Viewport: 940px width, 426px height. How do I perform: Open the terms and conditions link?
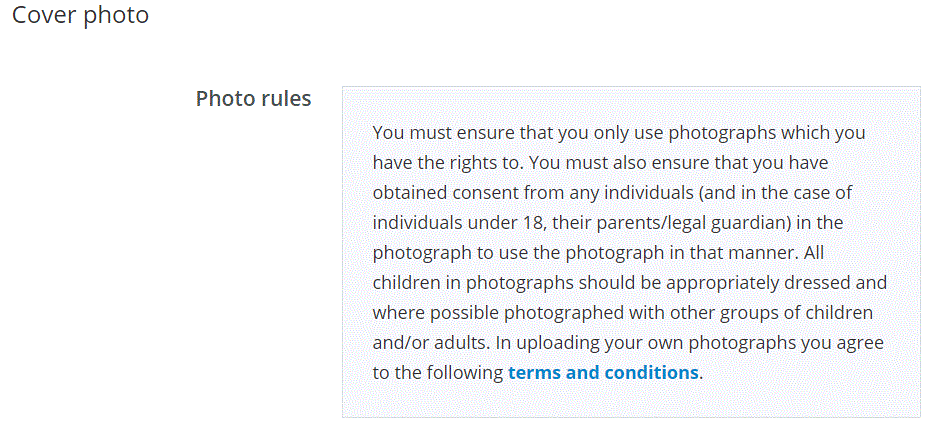[603, 372]
